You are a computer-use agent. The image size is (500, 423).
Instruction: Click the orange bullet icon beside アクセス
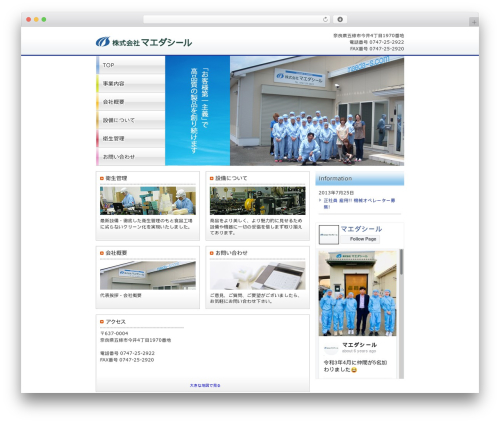[102, 322]
